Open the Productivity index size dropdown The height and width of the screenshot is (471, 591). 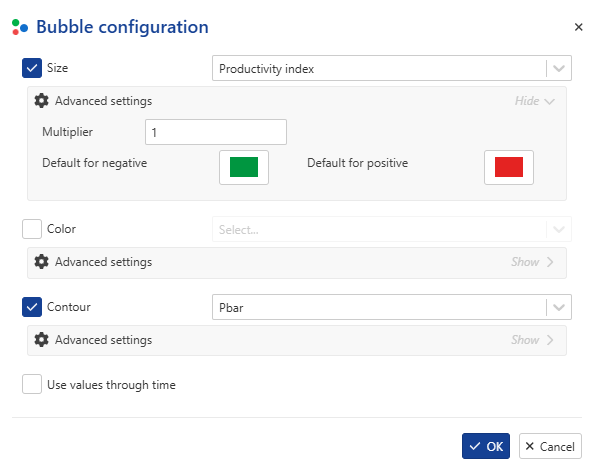pos(392,68)
